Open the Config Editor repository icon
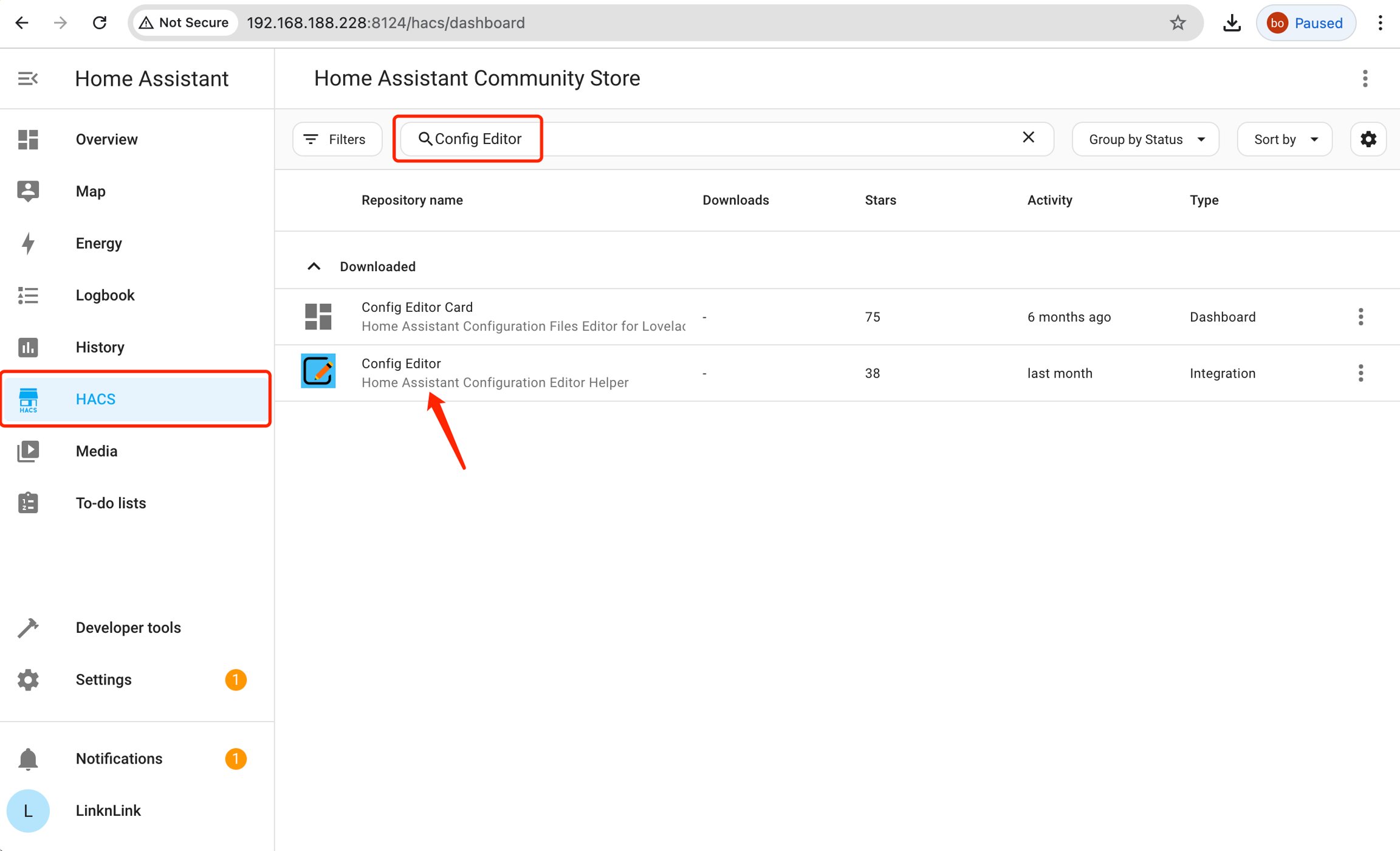 pos(318,371)
